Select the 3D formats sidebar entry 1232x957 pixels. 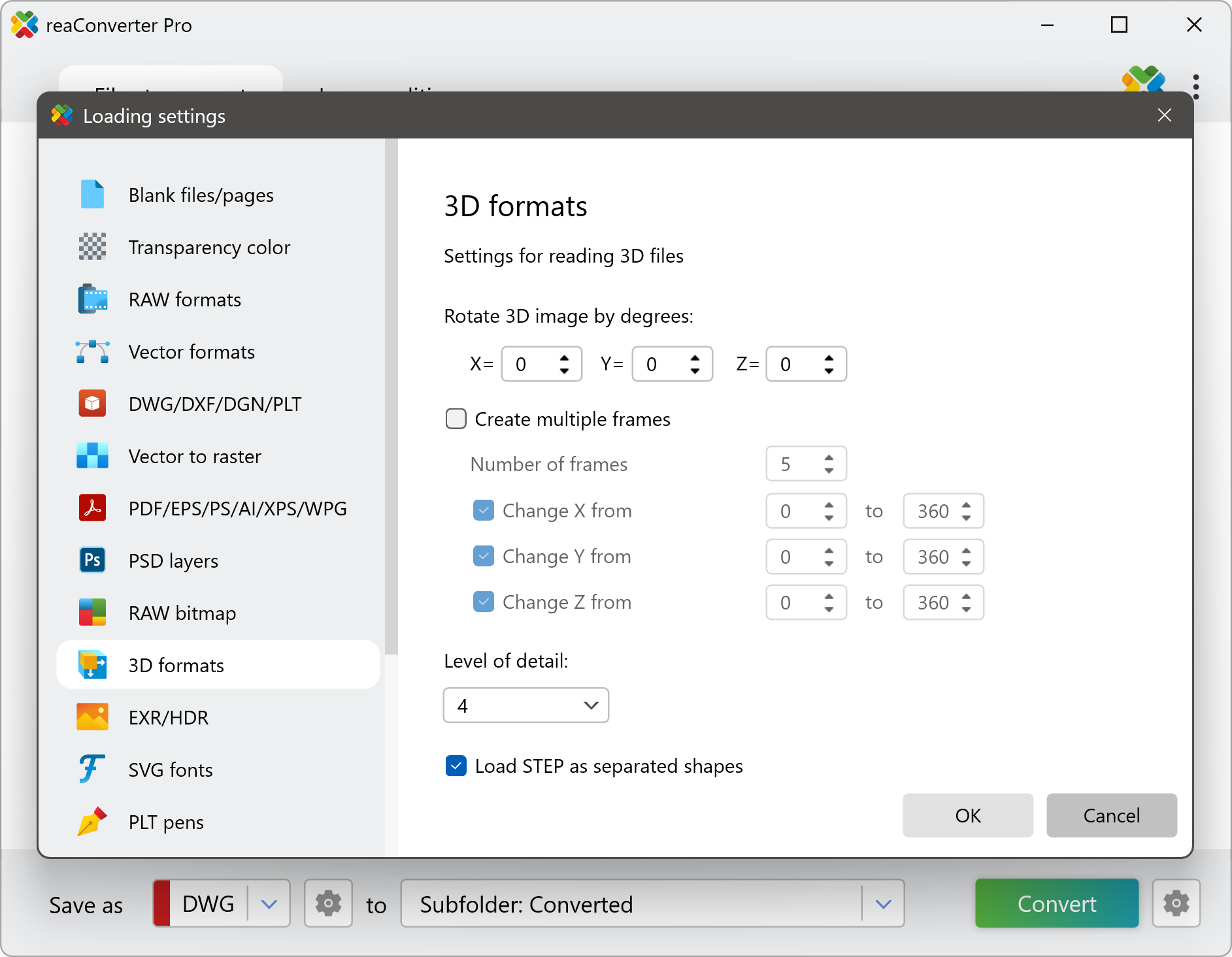[175, 665]
